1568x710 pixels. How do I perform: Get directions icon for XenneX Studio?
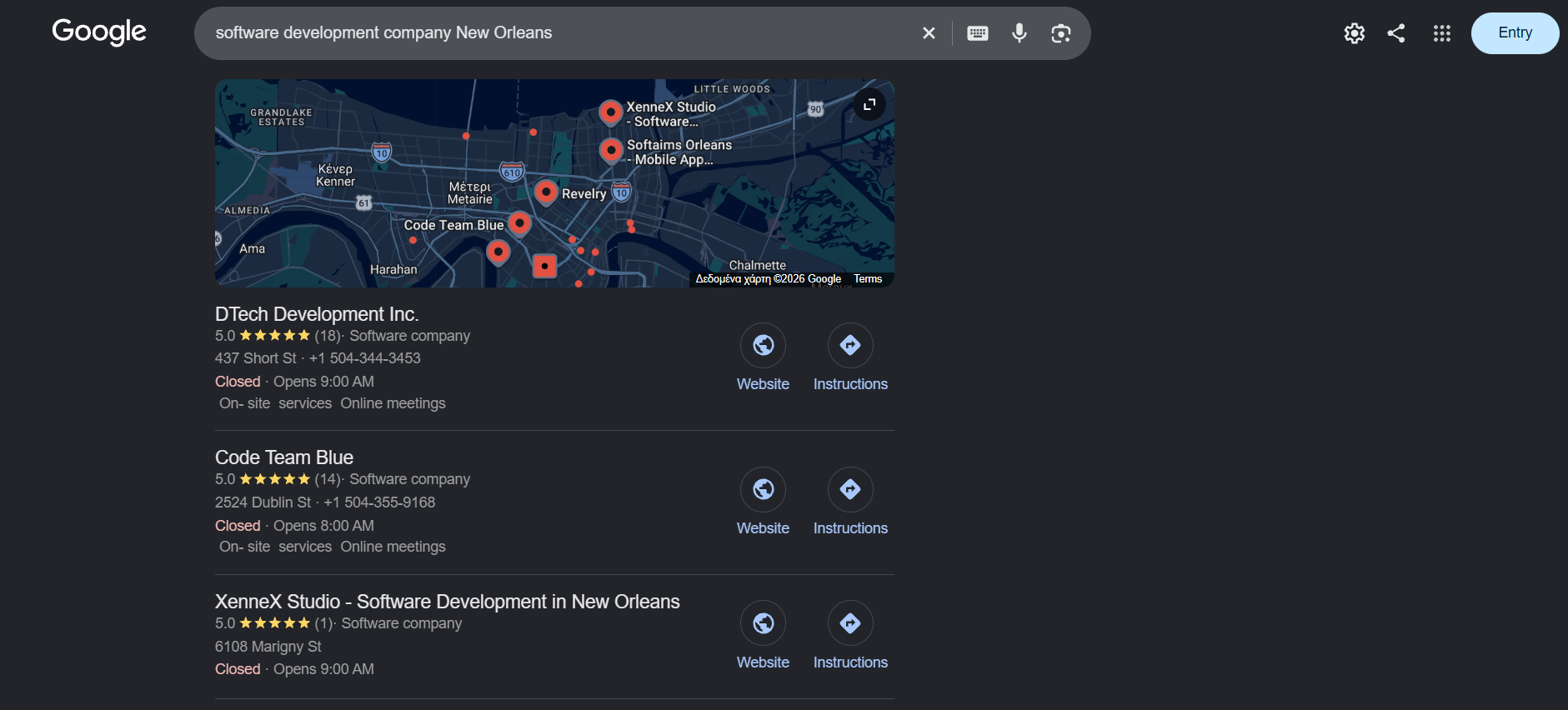point(850,623)
